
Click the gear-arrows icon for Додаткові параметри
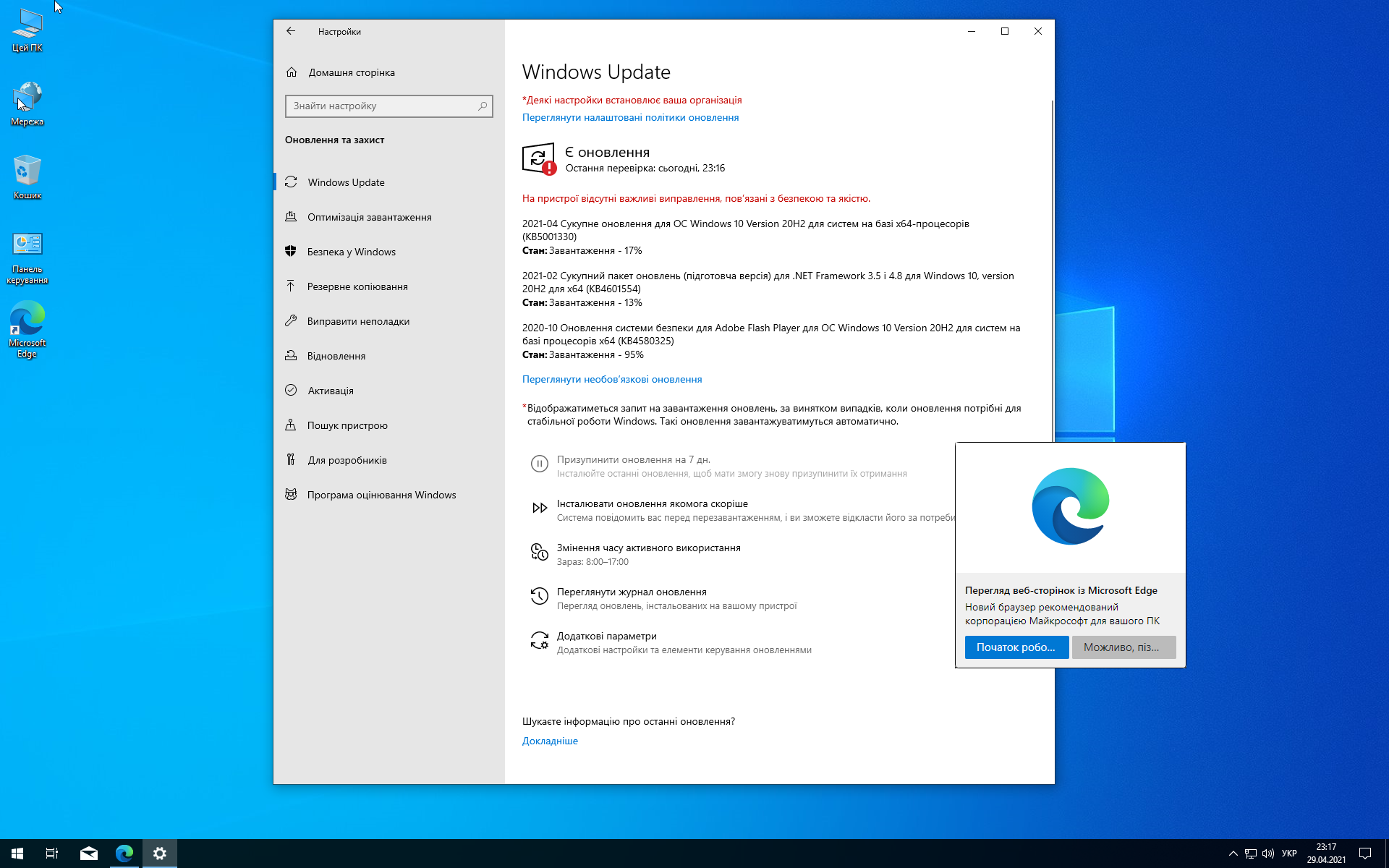539,641
